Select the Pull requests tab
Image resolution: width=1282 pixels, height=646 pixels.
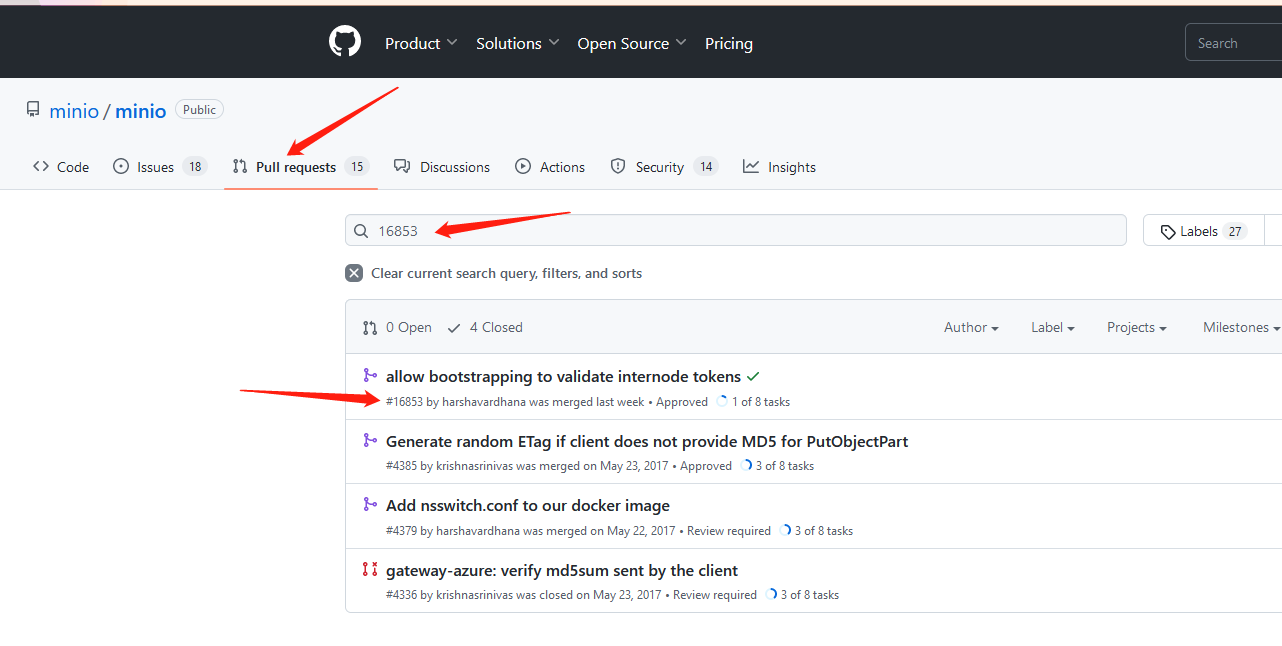click(301, 167)
